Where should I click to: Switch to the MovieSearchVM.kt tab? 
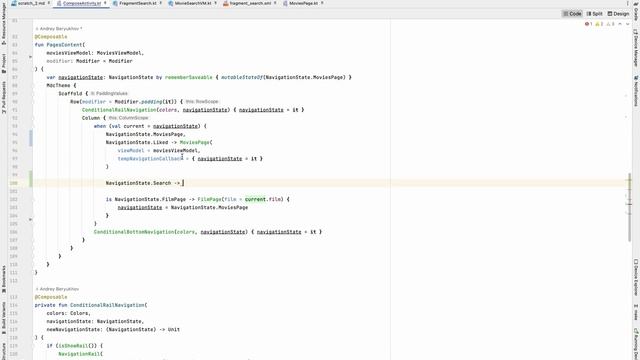(x=193, y=3)
